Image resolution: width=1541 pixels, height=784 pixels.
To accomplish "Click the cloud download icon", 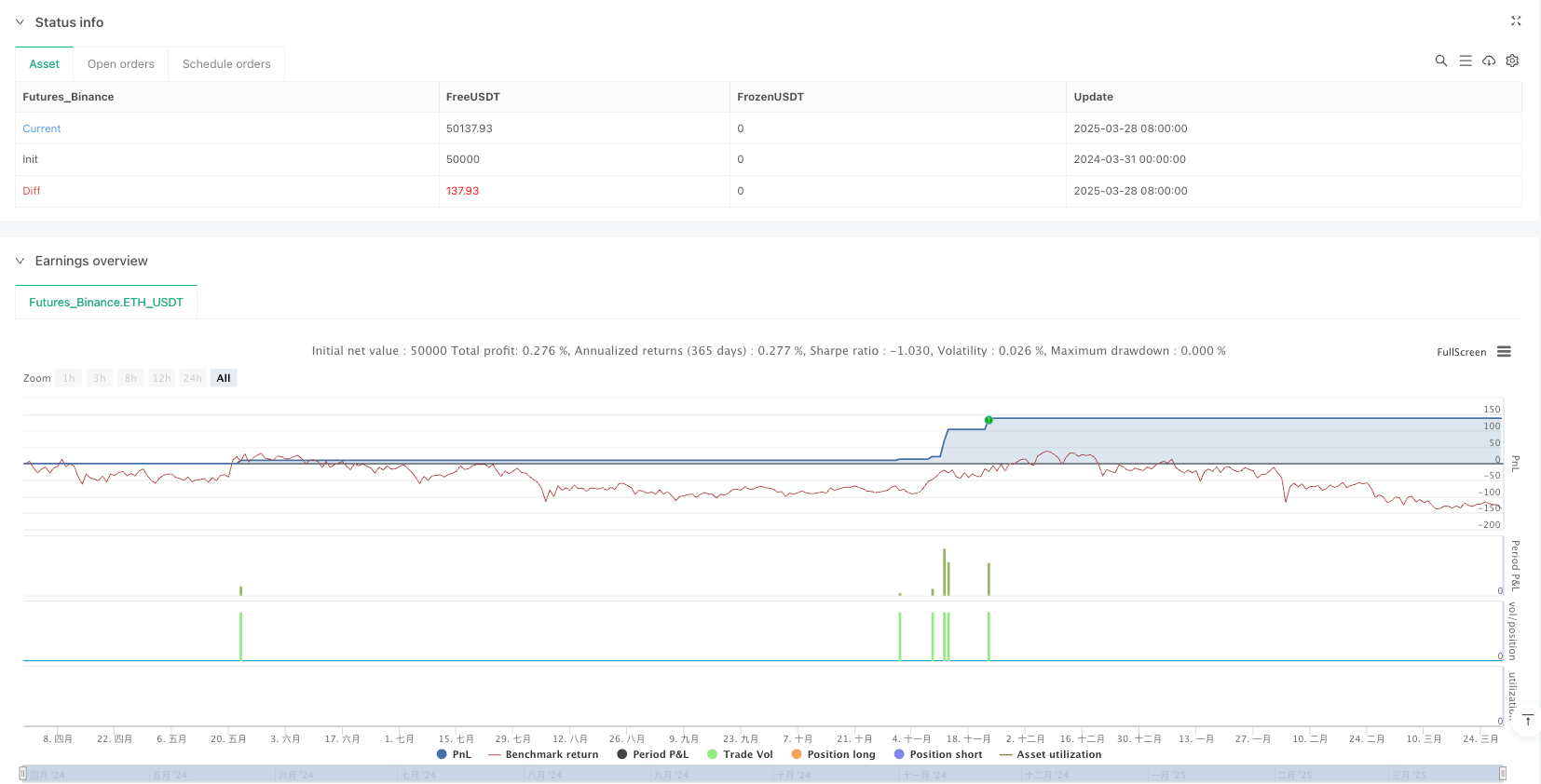I will (1489, 61).
